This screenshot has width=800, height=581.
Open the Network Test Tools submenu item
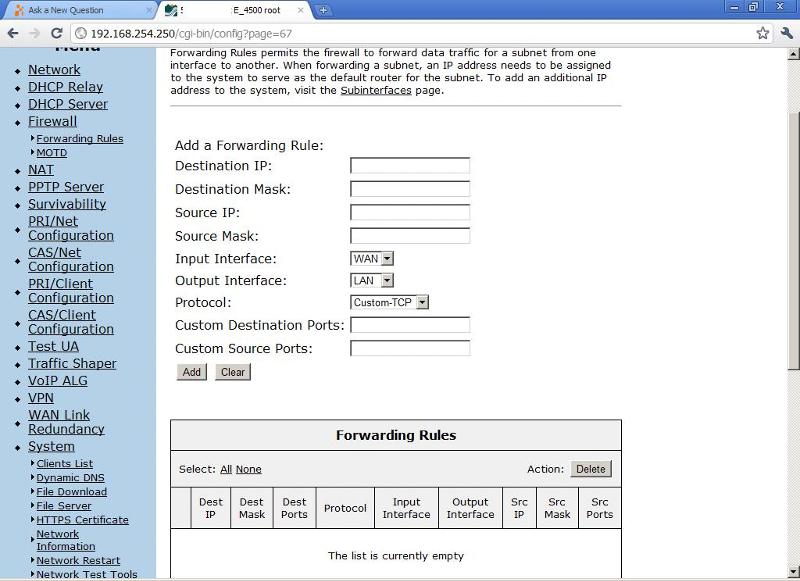tap(87, 574)
